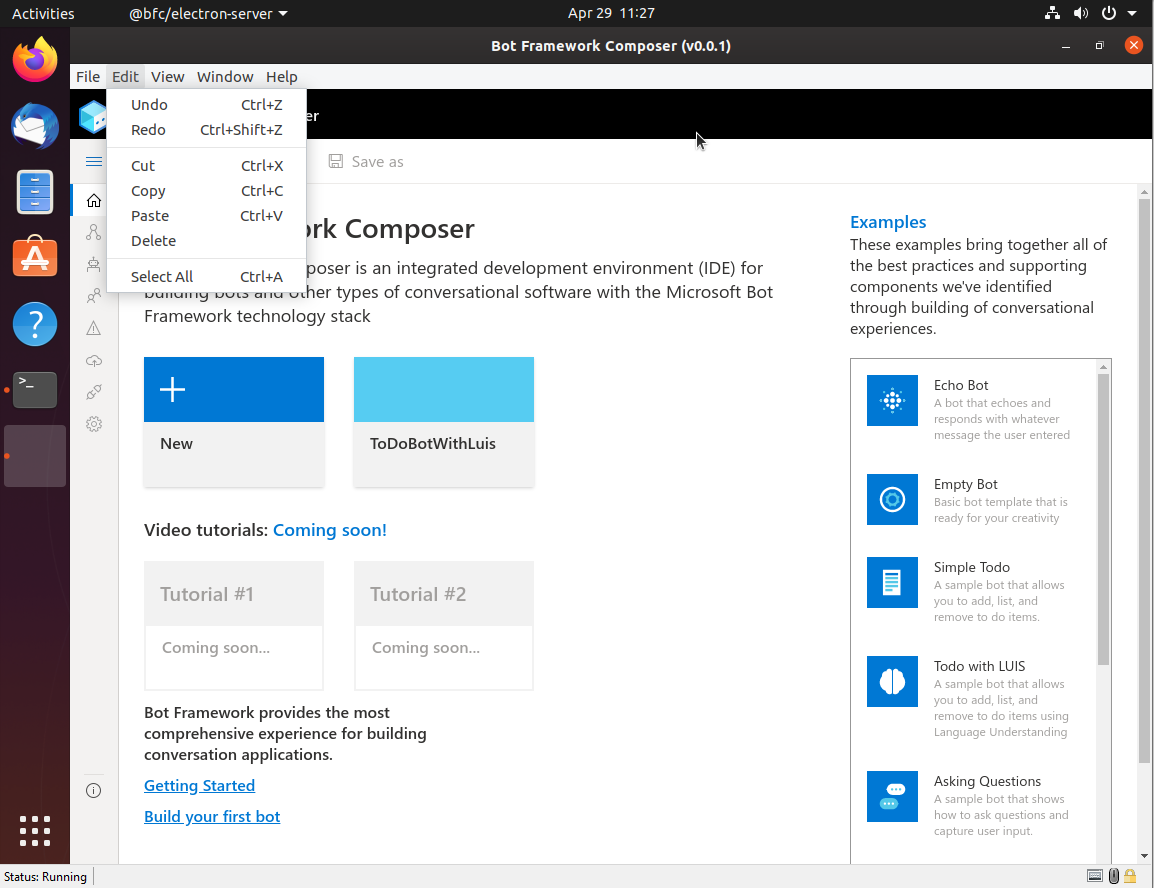This screenshot has width=1154, height=888.
Task: Select the Simple Todo example title
Action: pos(971,568)
